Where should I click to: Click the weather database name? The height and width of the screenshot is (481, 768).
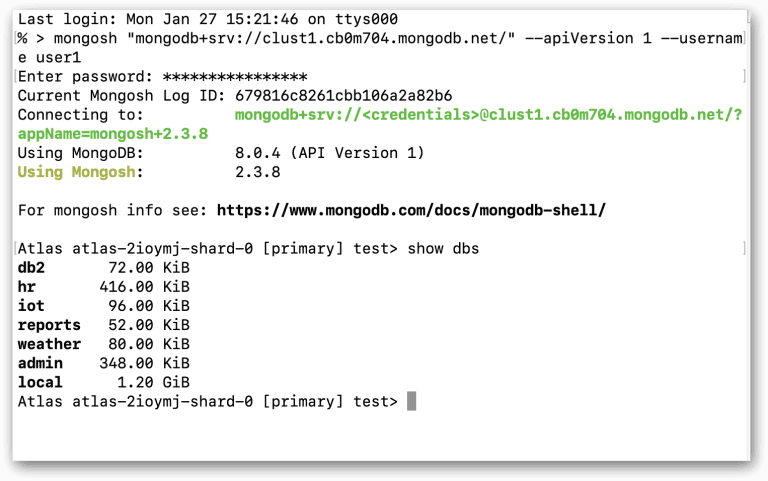(49, 344)
